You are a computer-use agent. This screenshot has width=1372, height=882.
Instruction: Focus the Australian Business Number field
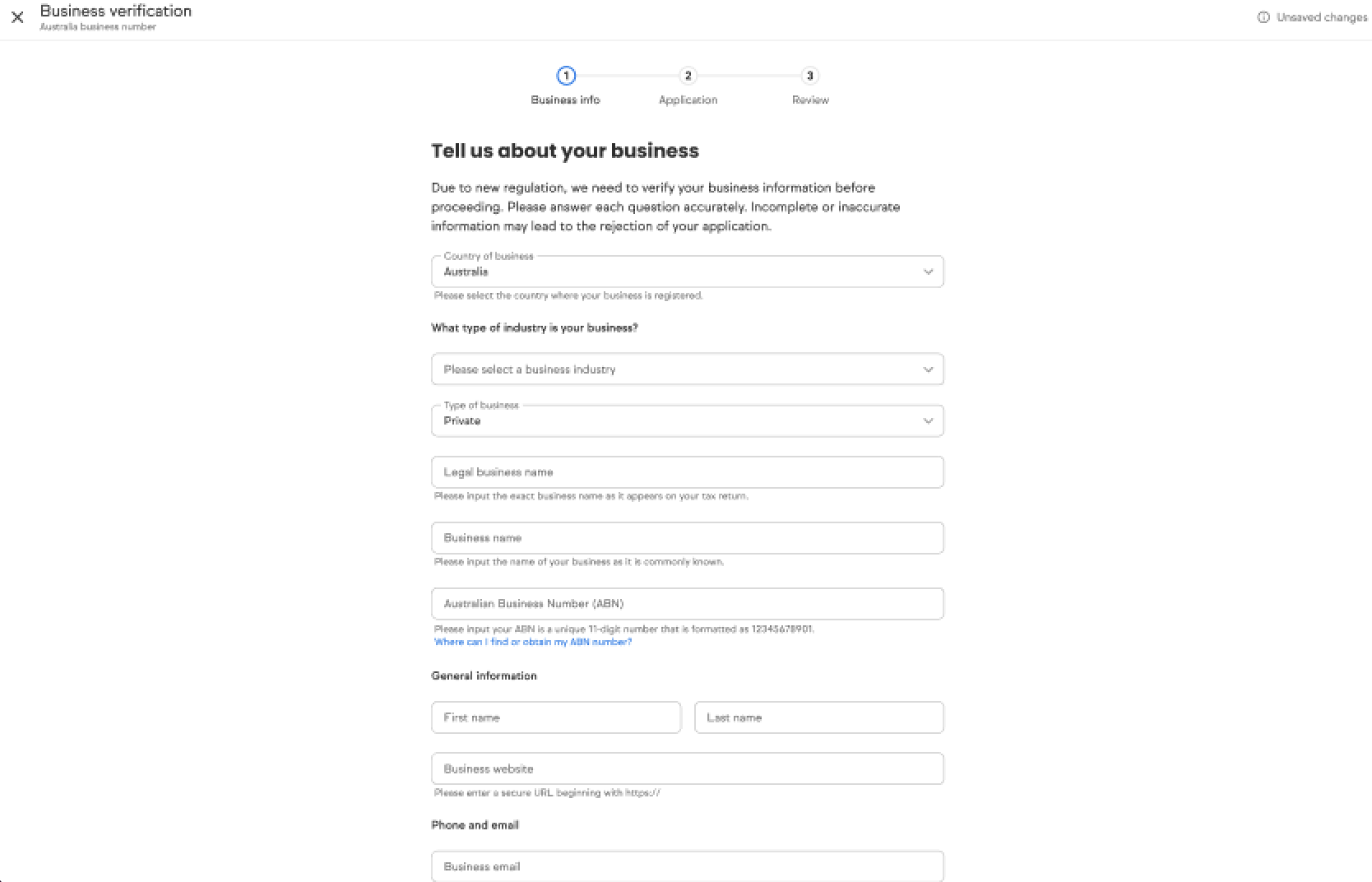(x=687, y=604)
